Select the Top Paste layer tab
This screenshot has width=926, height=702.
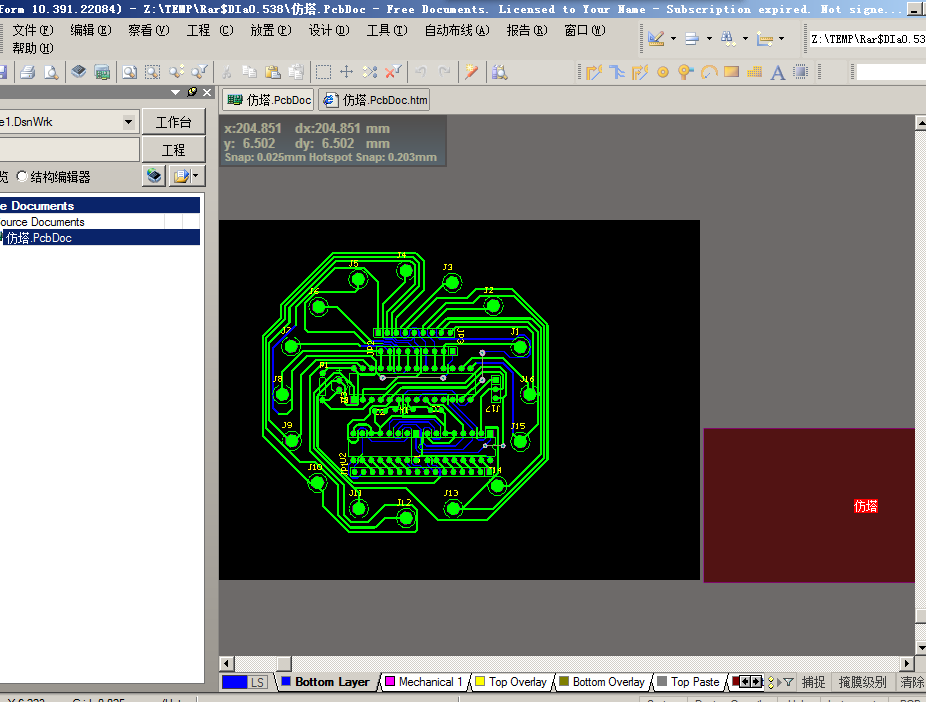tap(689, 682)
